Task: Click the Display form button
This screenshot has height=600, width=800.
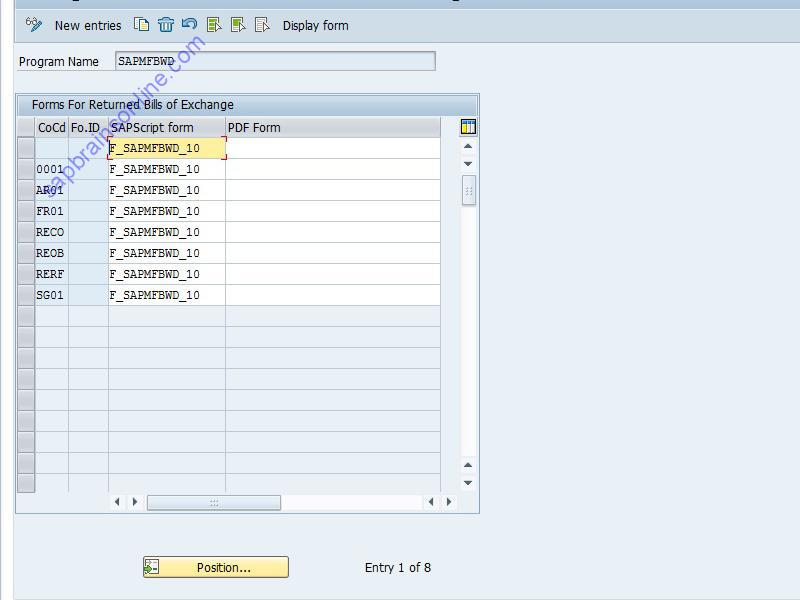Action: point(315,26)
